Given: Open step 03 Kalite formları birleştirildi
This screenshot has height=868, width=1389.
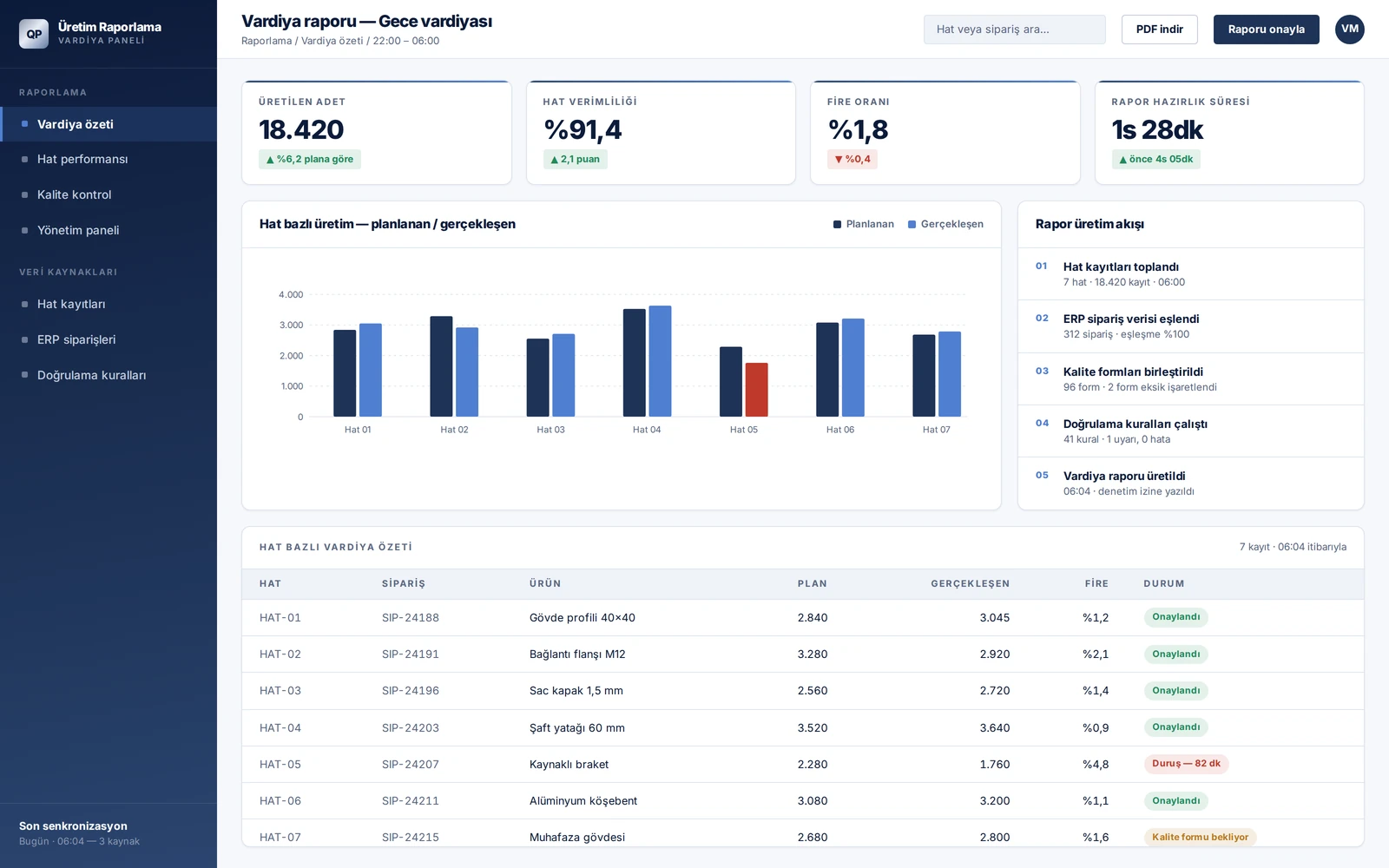Looking at the screenshot, I should tap(1190, 378).
